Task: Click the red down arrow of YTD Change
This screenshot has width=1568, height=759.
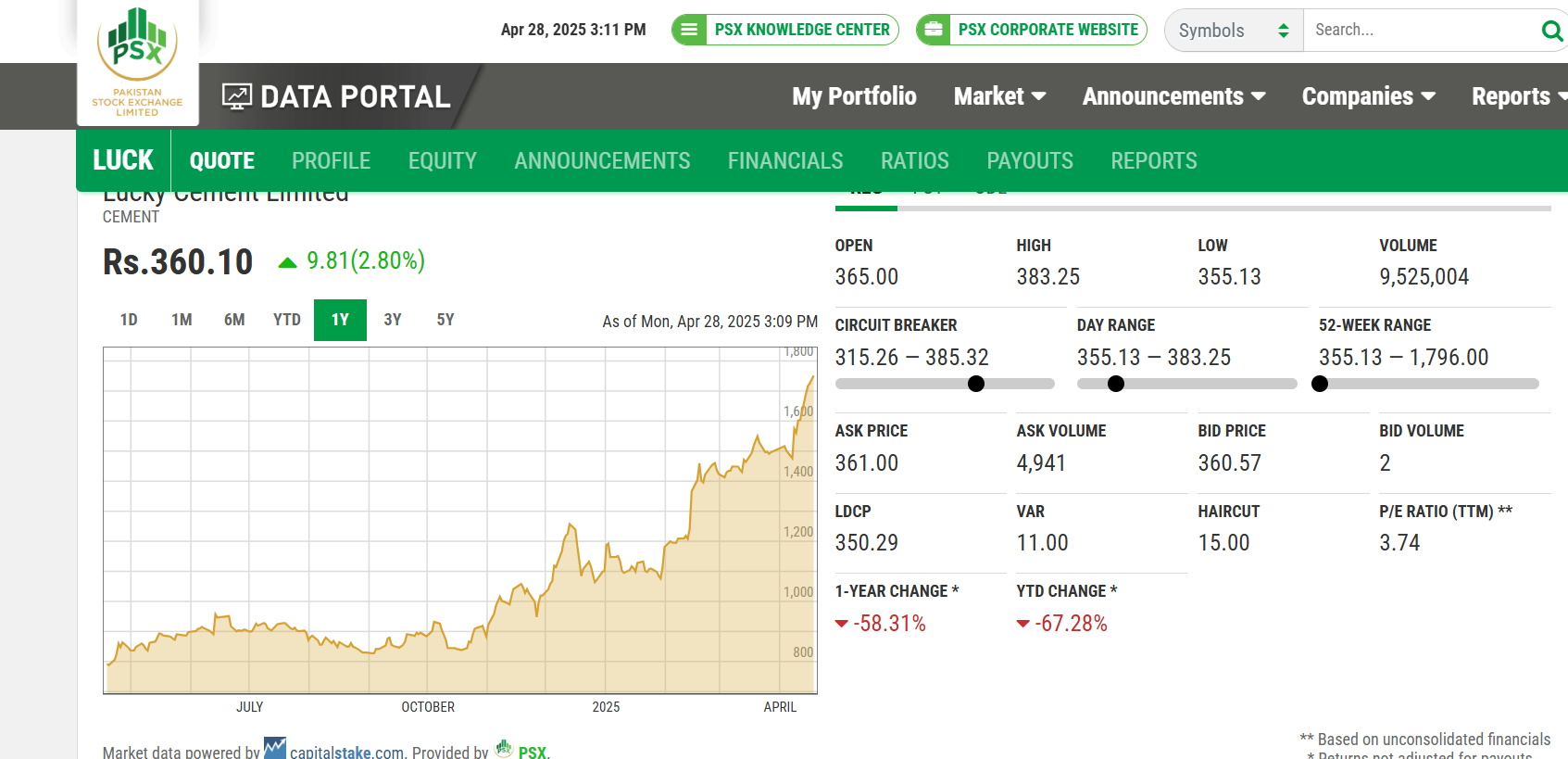Action: pyautogui.click(x=1022, y=624)
